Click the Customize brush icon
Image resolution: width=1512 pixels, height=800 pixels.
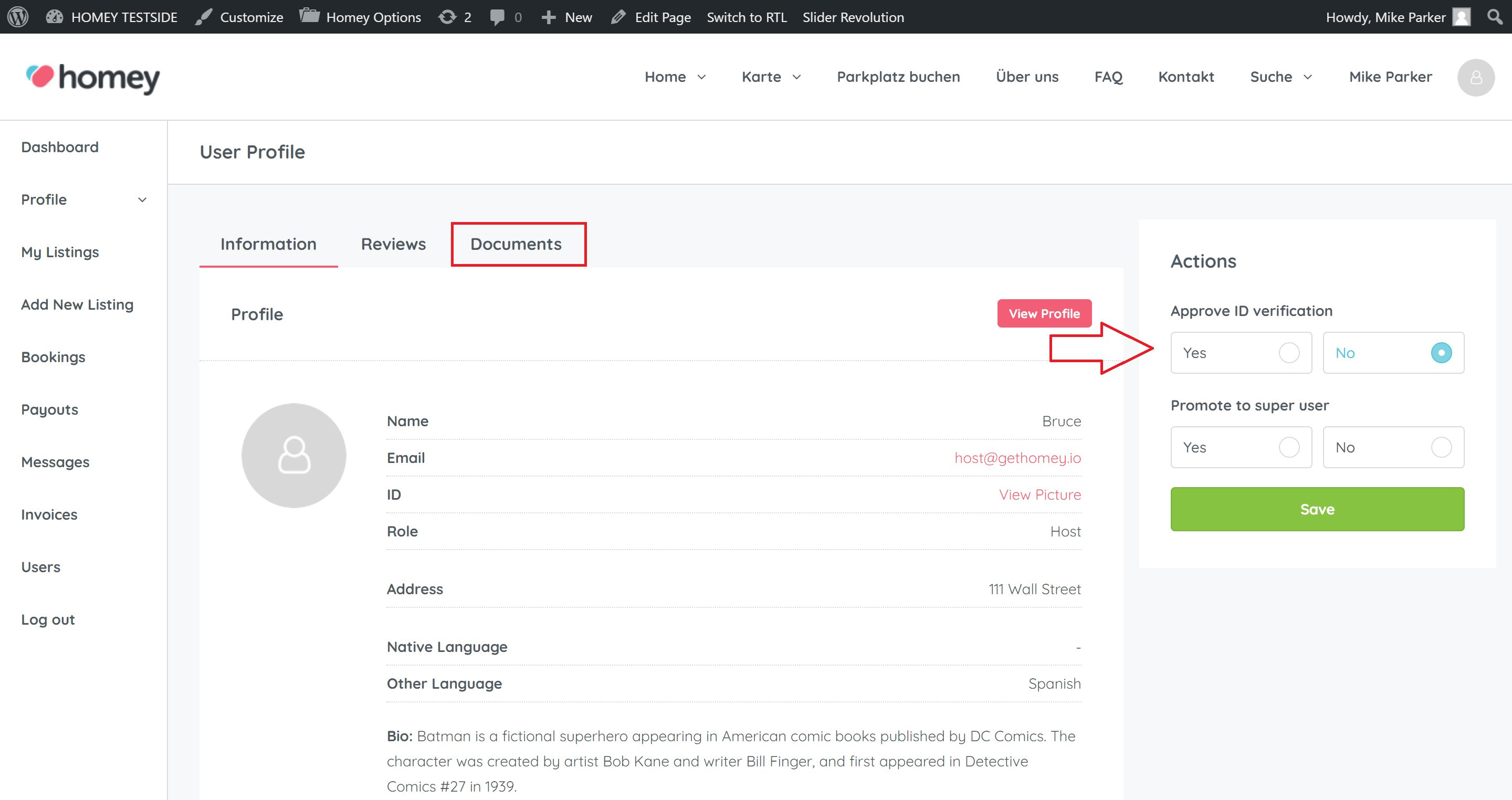tap(203, 17)
